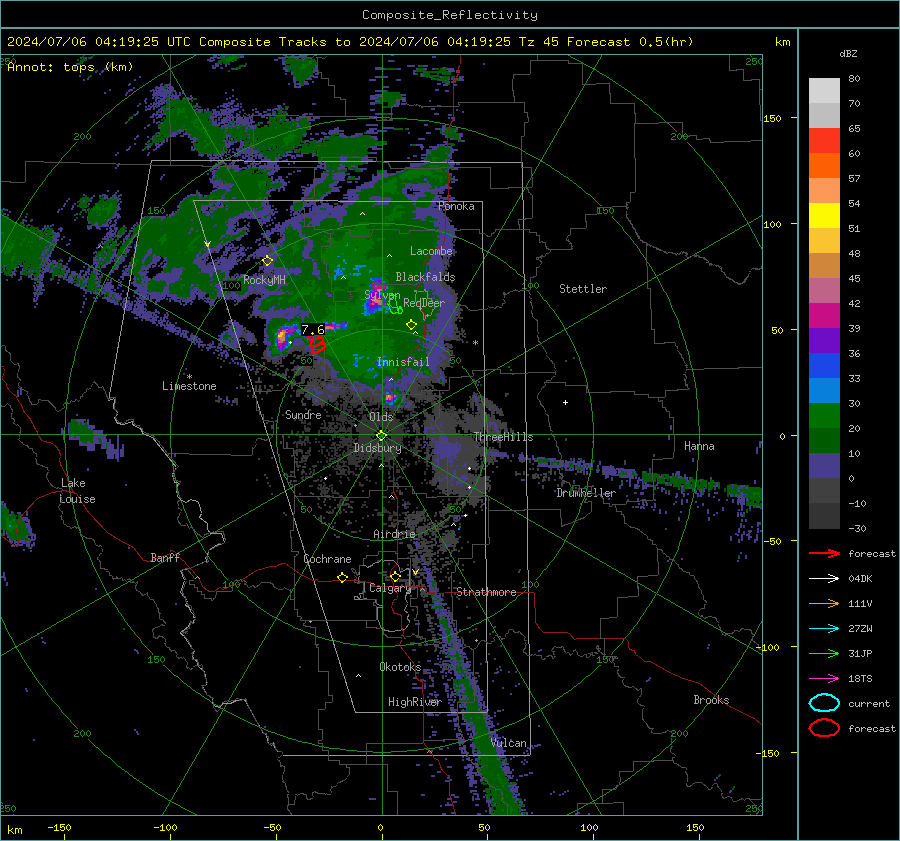900x841 pixels.
Task: Click the 'Annot: tops (km)' label
Action: pyautogui.click(x=70, y=67)
